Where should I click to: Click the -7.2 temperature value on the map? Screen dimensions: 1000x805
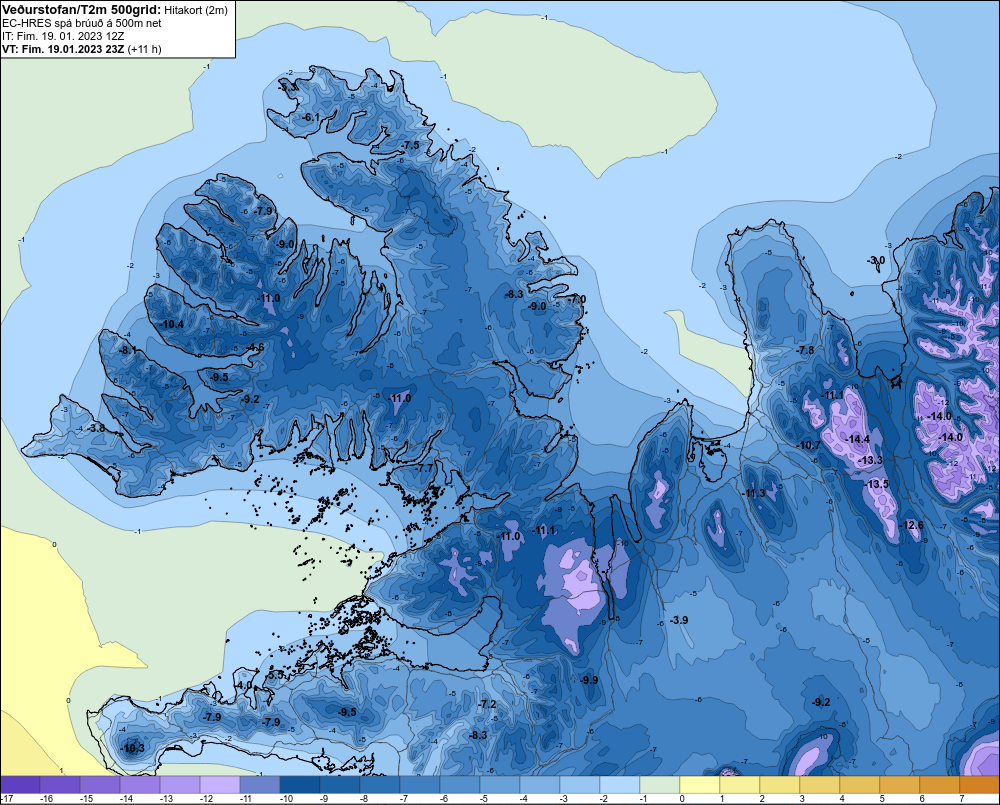487,705
